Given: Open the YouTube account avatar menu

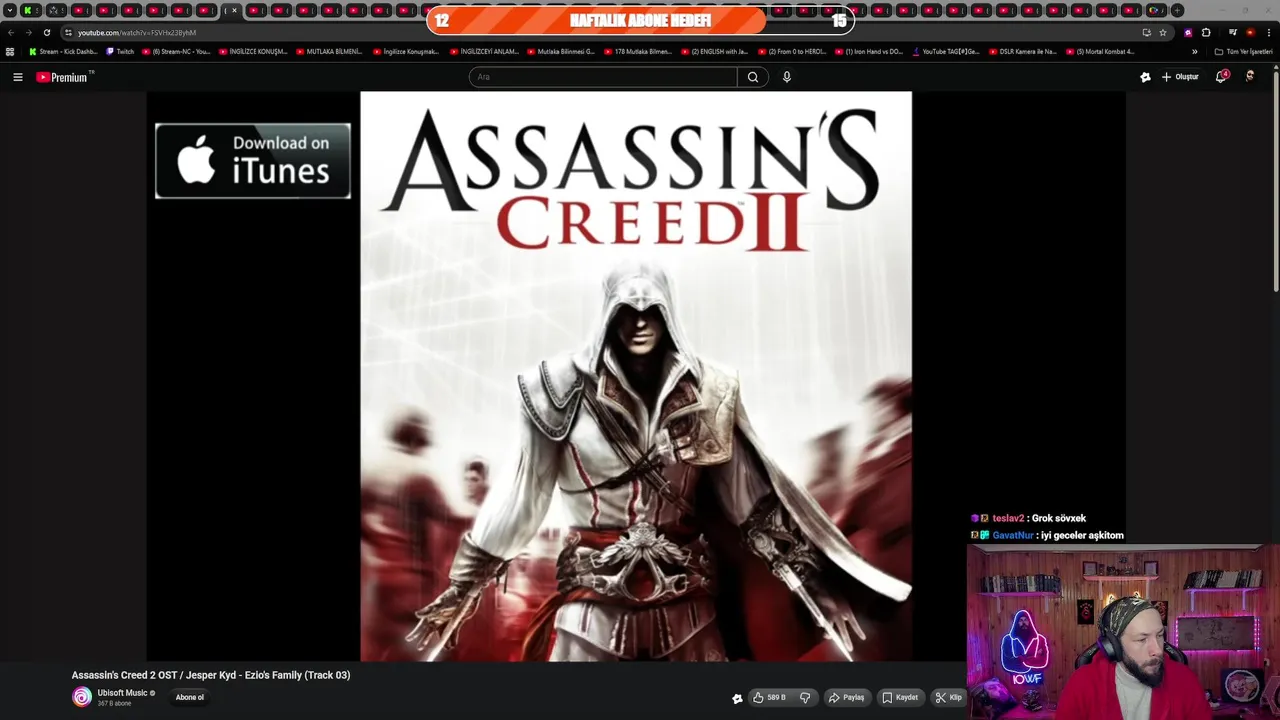Looking at the screenshot, I should 1250,77.
